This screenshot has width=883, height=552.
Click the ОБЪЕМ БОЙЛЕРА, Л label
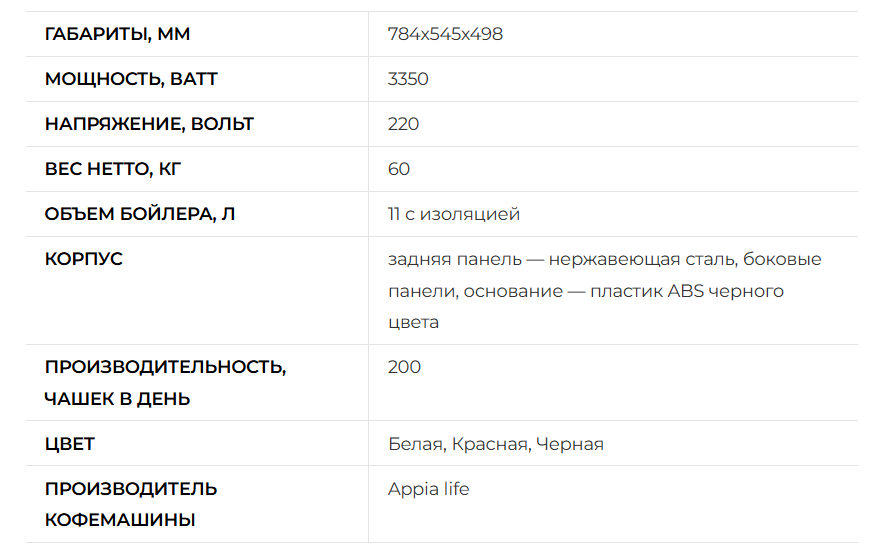click(140, 214)
